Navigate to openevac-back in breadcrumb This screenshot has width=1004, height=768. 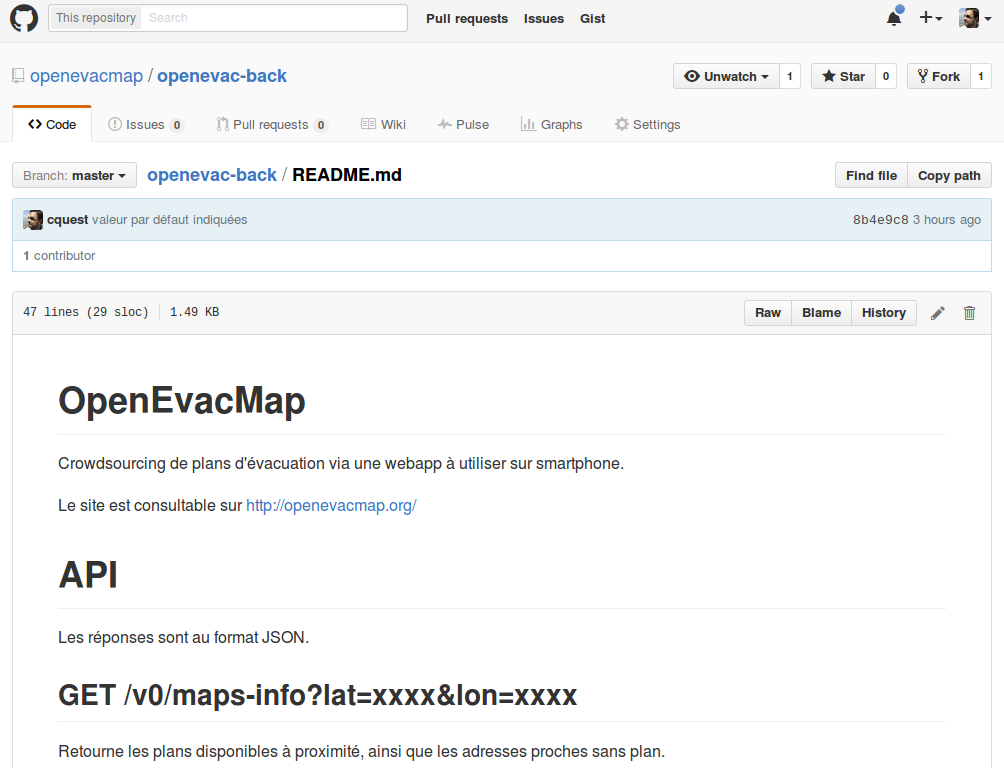212,175
